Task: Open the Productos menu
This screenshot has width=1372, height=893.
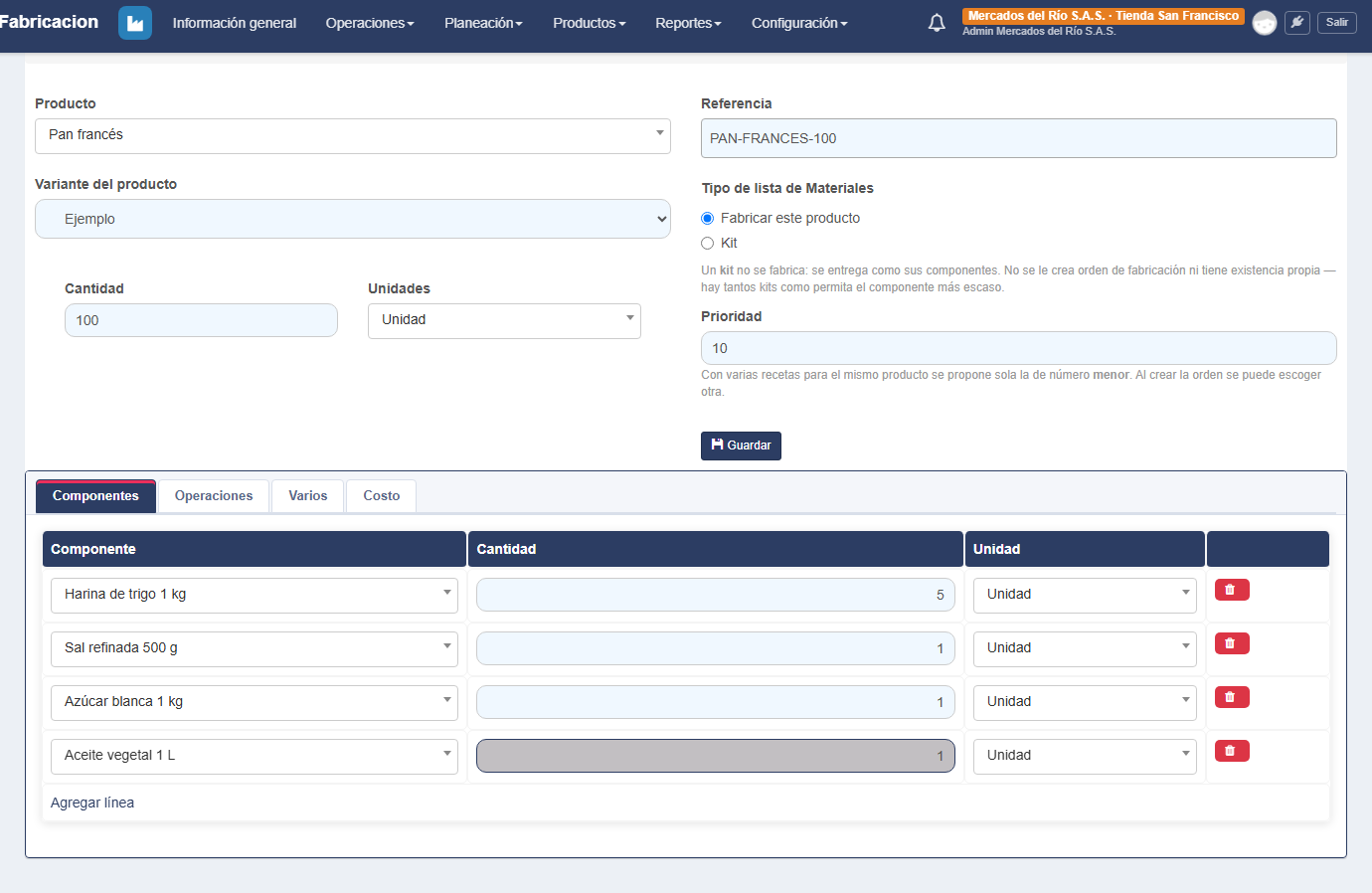Action: point(590,23)
